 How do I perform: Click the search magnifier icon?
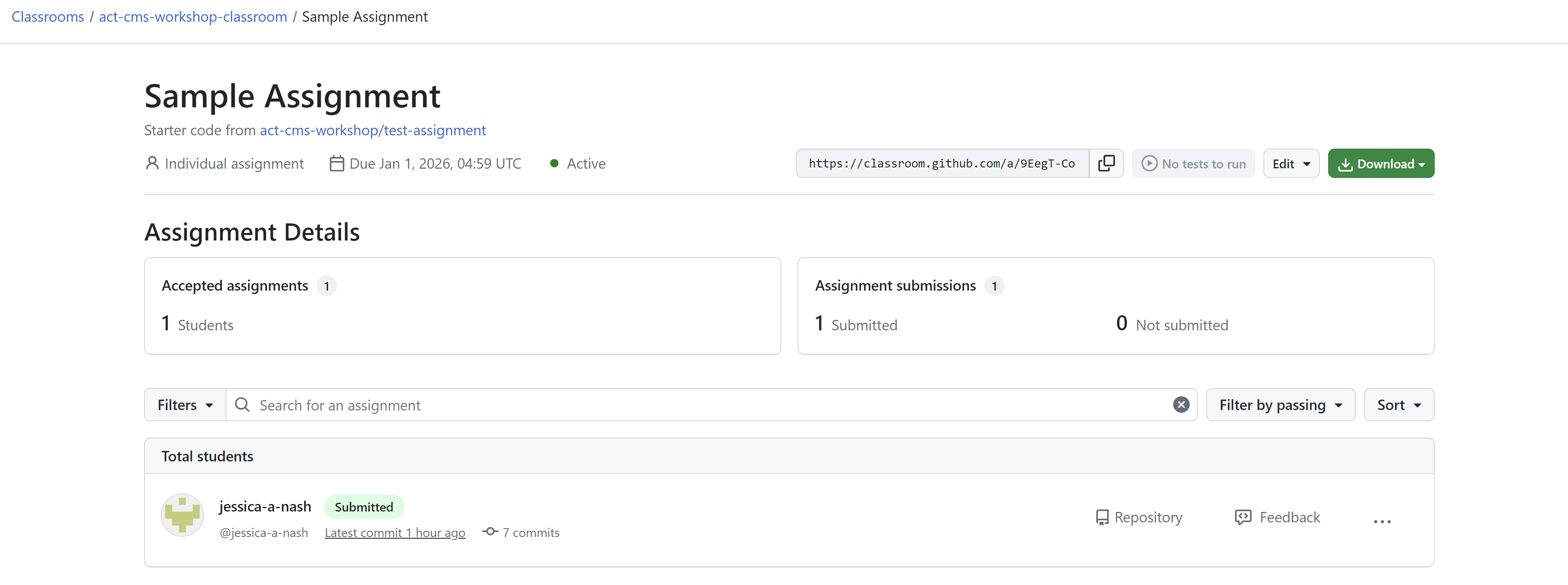242,404
